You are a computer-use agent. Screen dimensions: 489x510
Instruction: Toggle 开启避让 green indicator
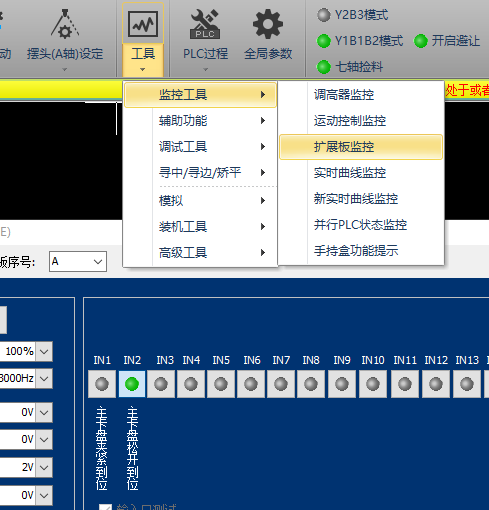[x=421, y=41]
